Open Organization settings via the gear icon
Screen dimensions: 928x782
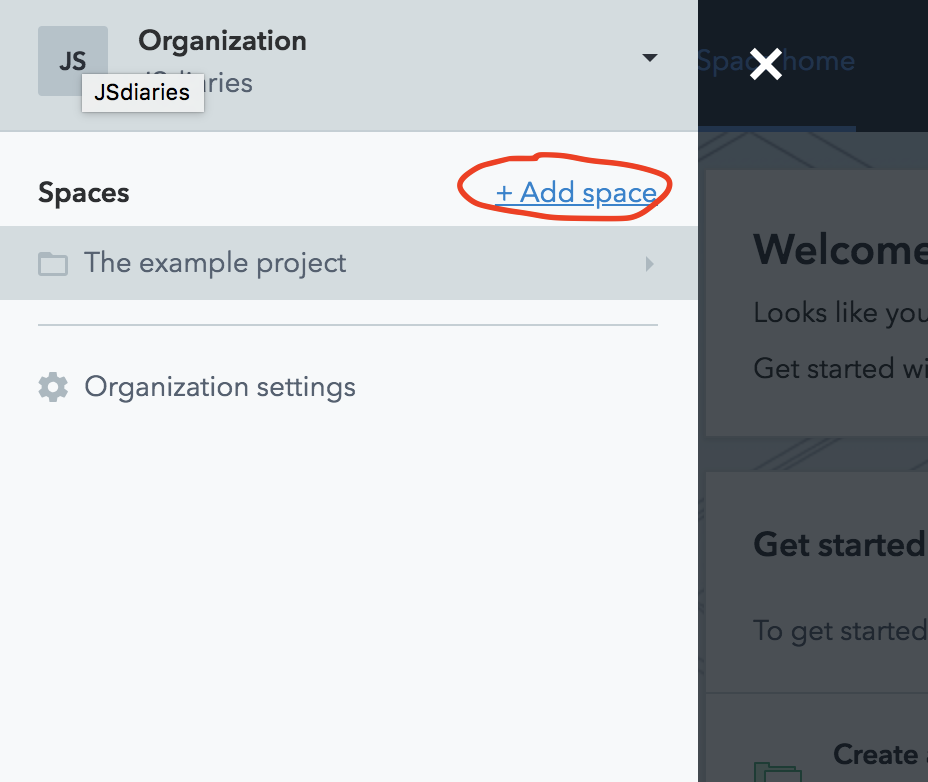pos(52,387)
